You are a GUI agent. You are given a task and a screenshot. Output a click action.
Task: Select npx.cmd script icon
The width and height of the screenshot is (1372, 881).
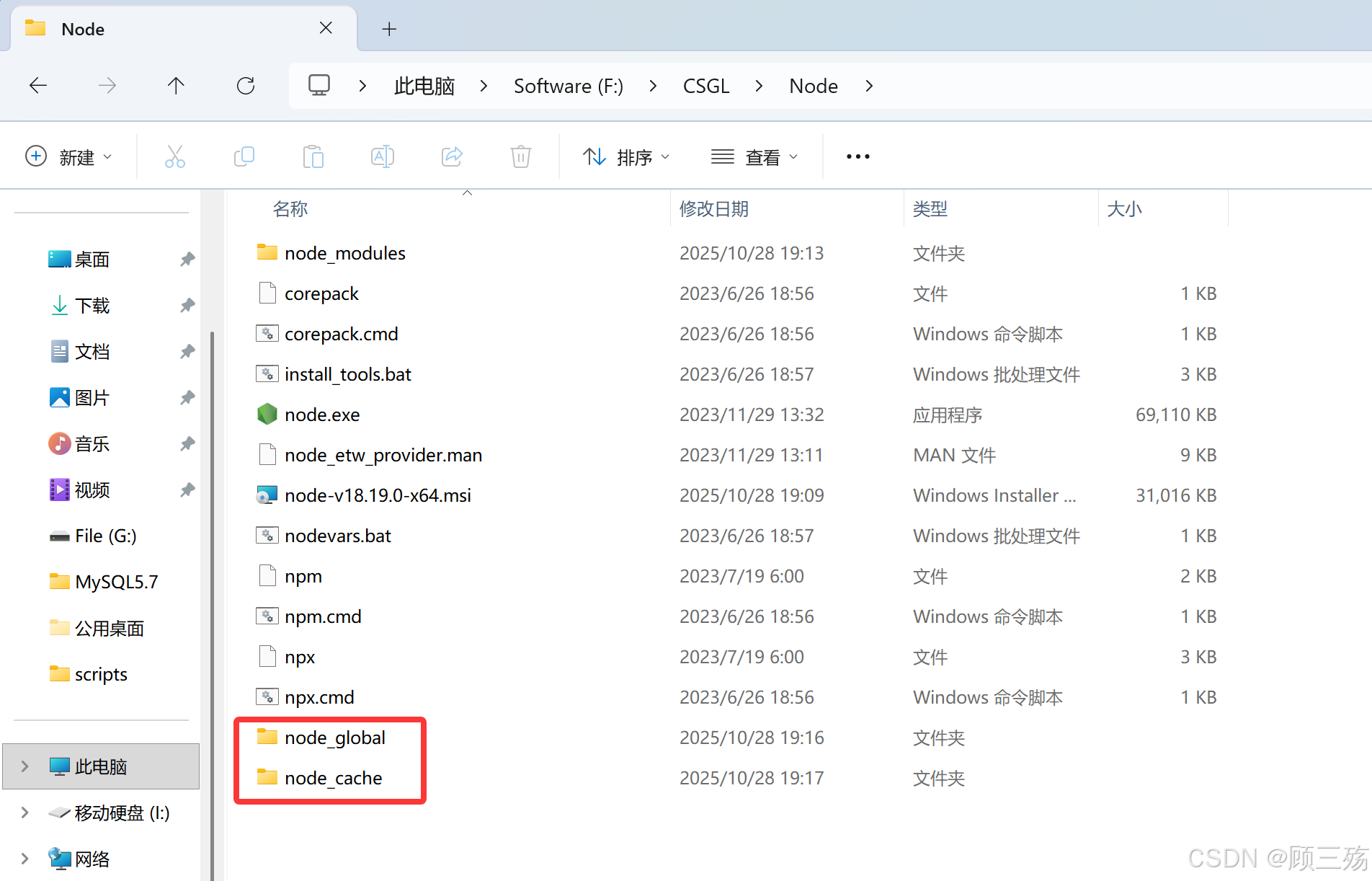click(x=267, y=696)
